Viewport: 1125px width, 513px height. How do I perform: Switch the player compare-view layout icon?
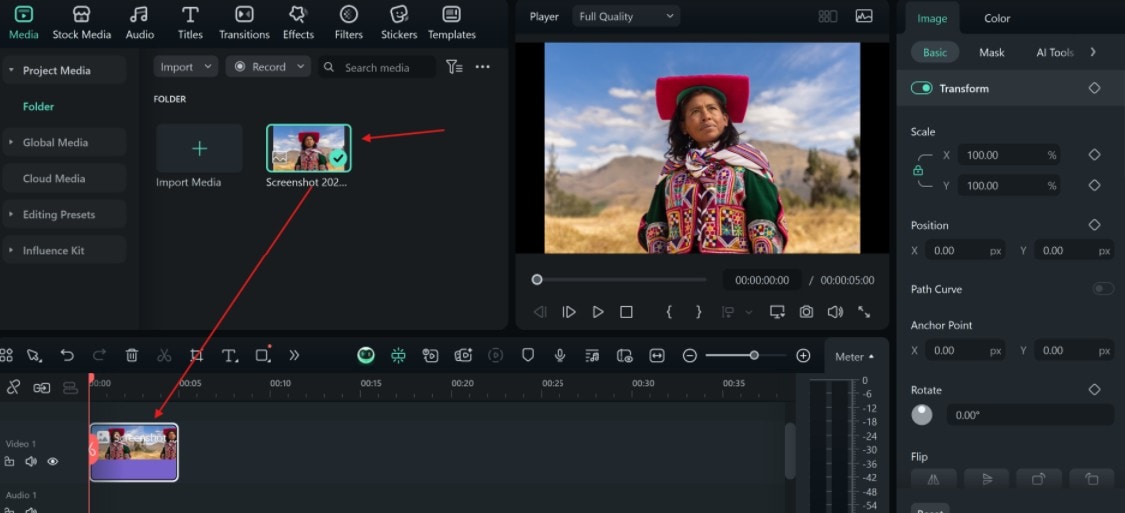pos(828,17)
